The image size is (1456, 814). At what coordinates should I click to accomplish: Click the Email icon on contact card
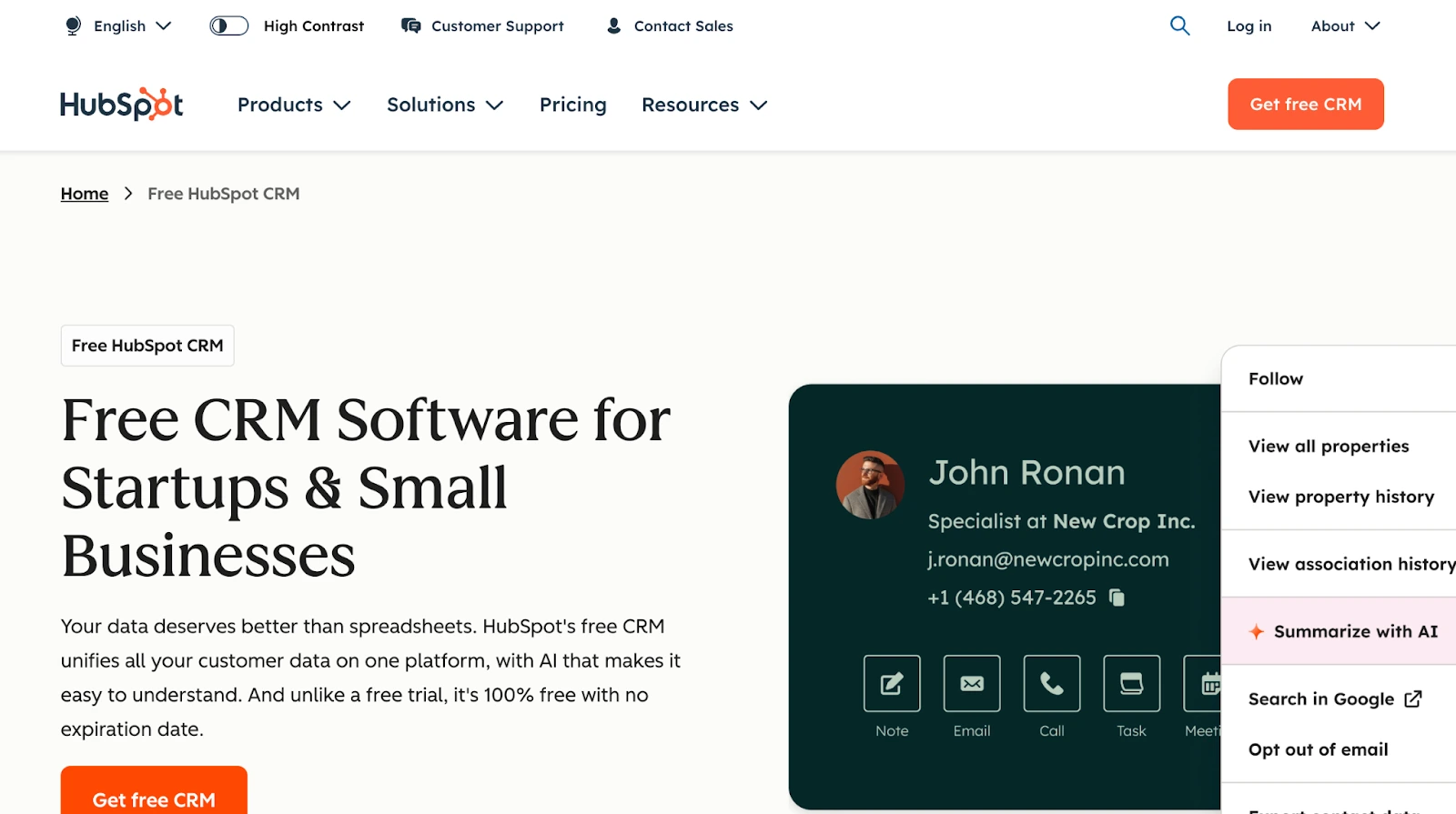pyautogui.click(x=972, y=683)
